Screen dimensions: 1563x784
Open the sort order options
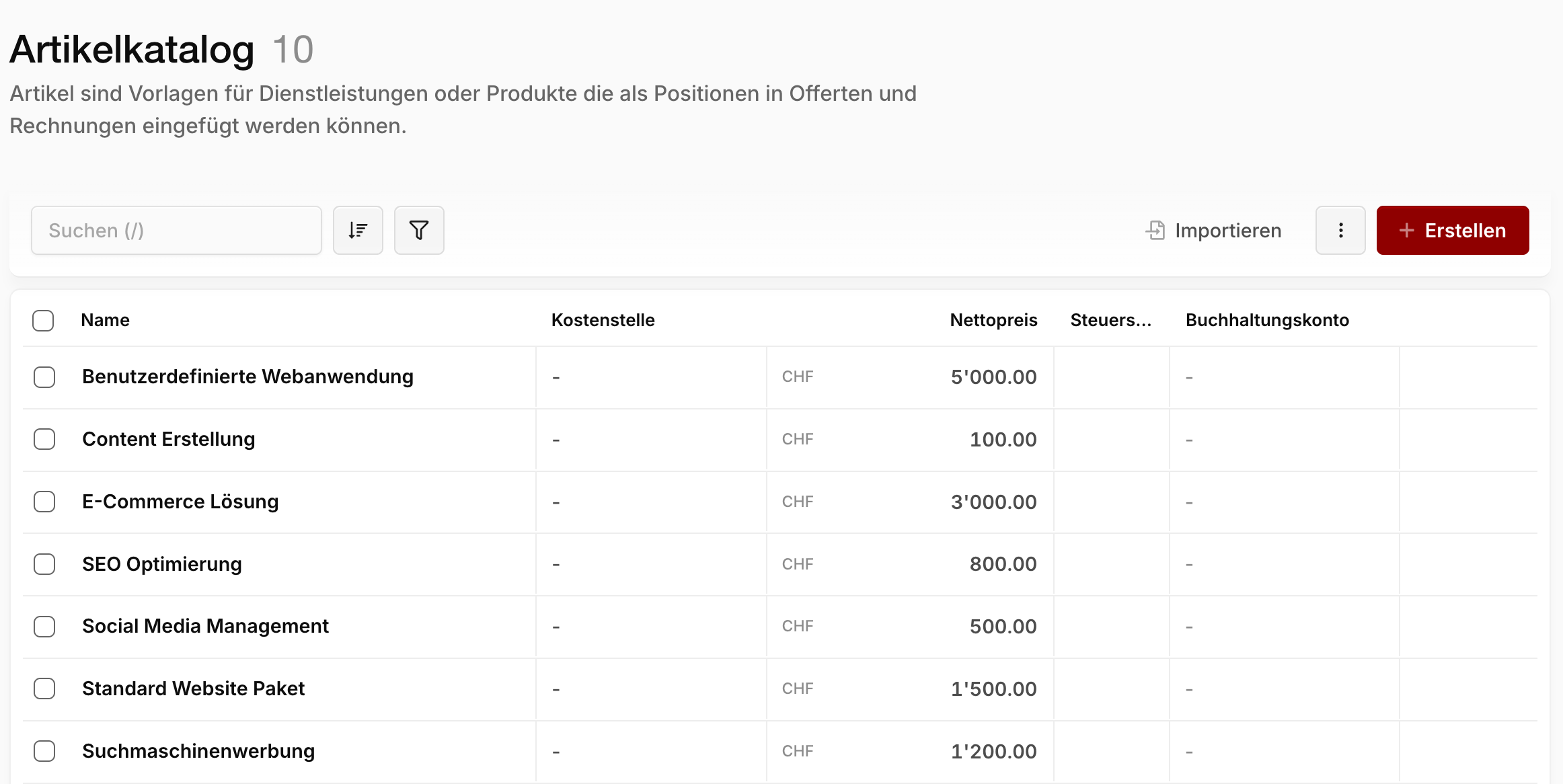tap(358, 231)
